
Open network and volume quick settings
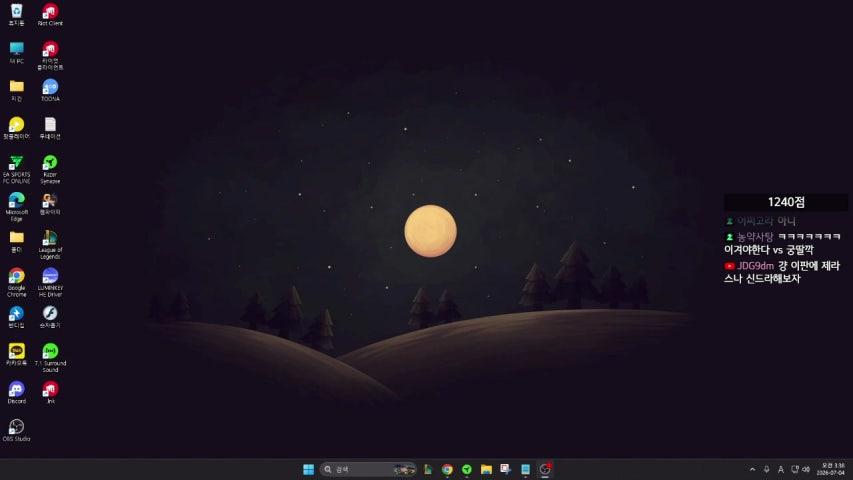pyautogui.click(x=800, y=469)
